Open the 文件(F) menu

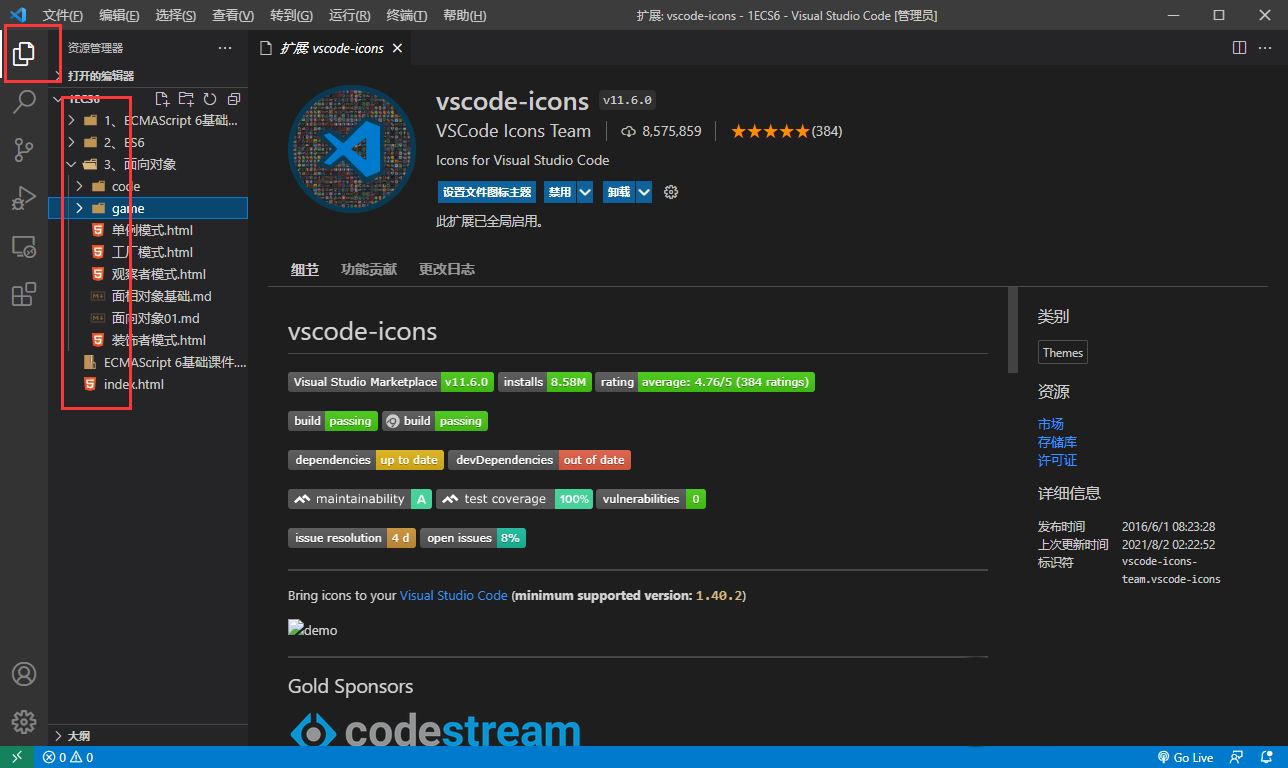coord(63,15)
